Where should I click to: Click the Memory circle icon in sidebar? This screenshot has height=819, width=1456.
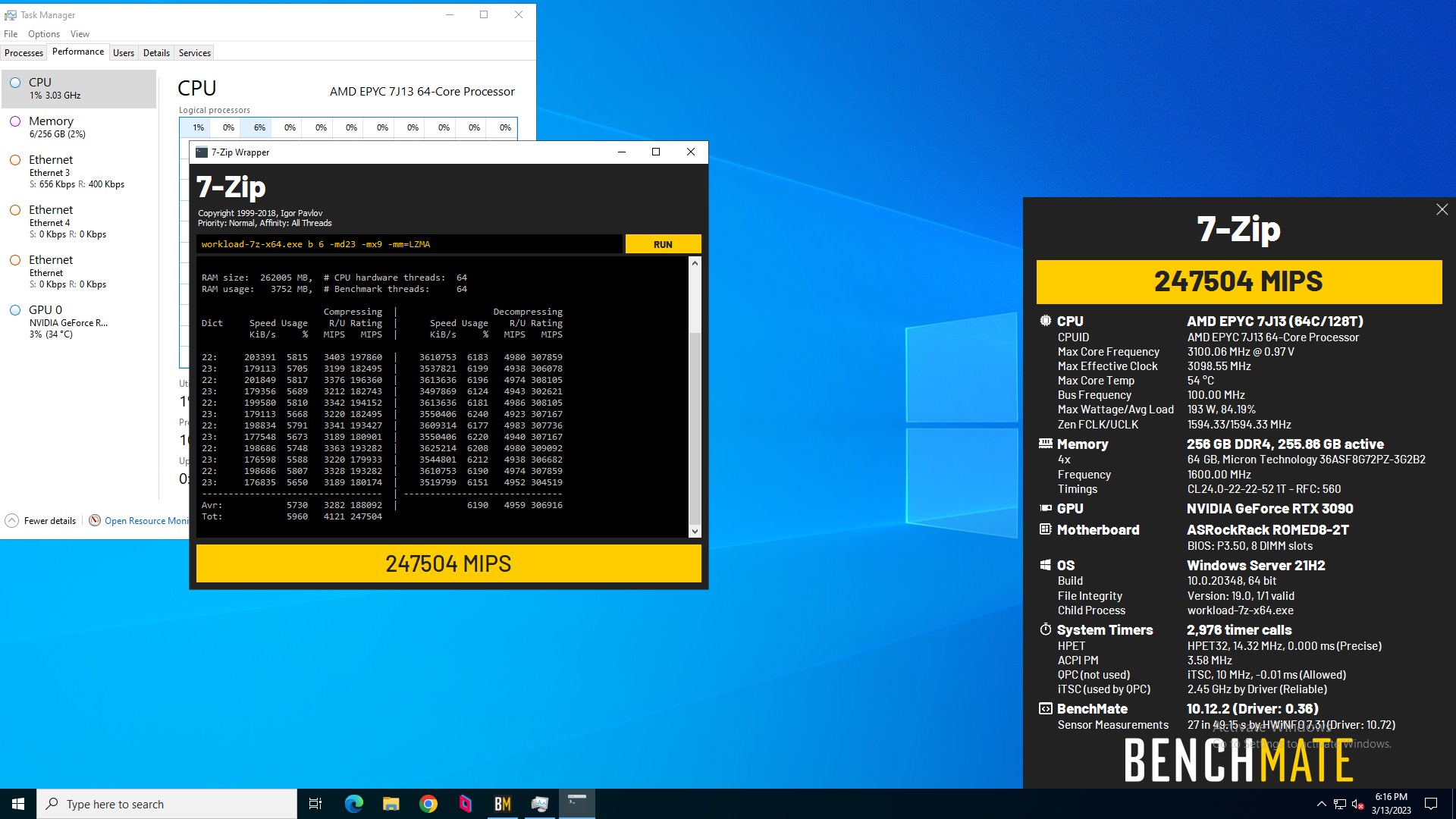coord(15,121)
